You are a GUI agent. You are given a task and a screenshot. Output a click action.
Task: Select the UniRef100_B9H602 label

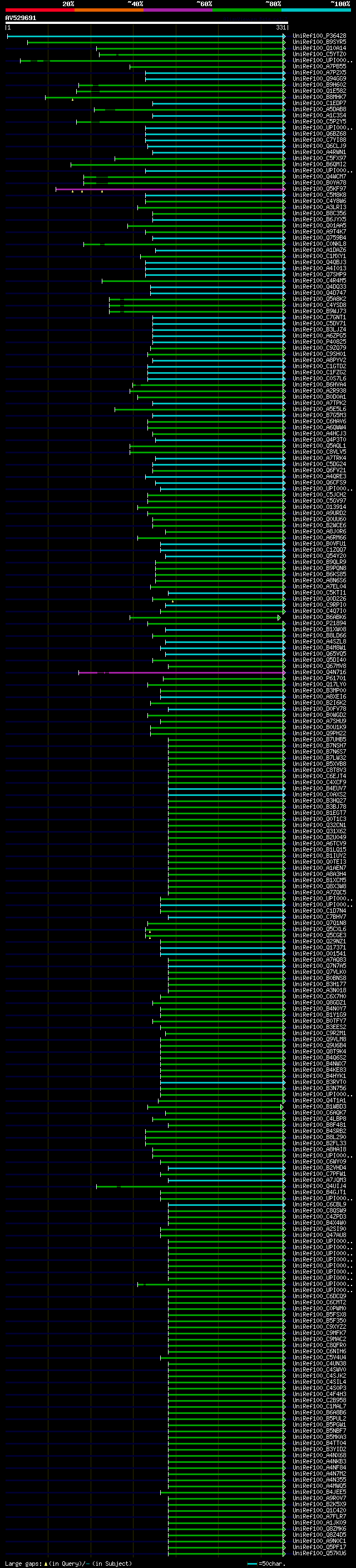tap(319, 85)
